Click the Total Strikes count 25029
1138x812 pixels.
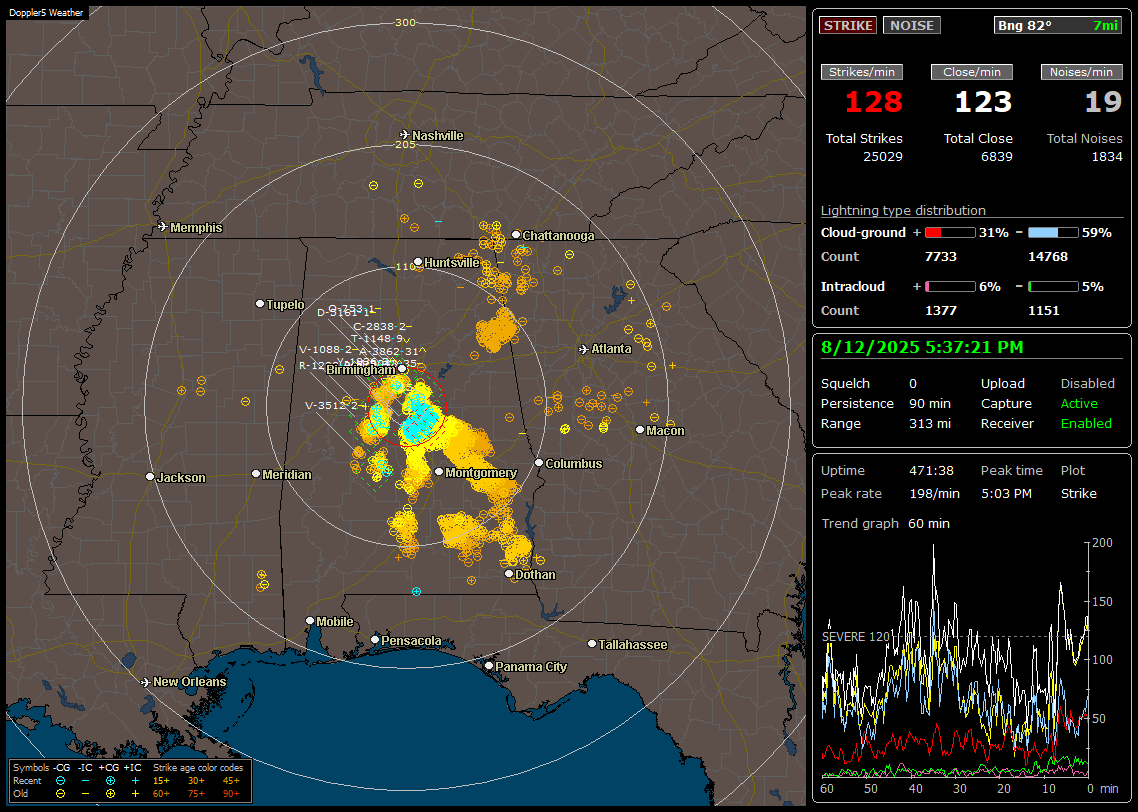(883, 157)
